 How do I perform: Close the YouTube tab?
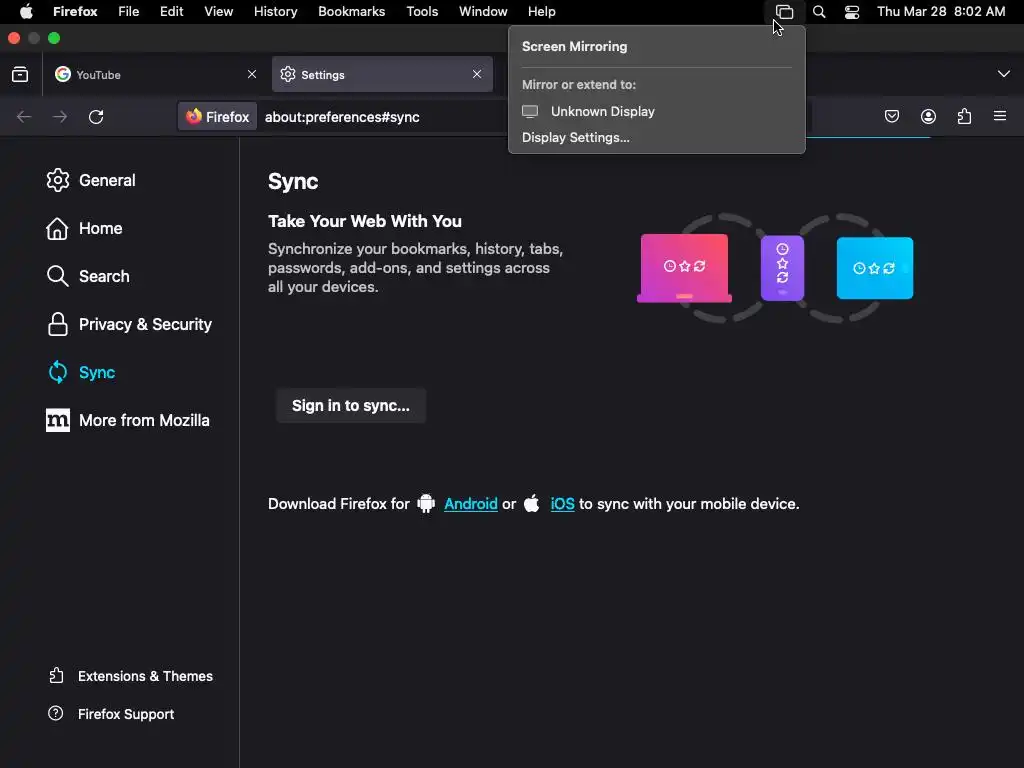tap(251, 74)
